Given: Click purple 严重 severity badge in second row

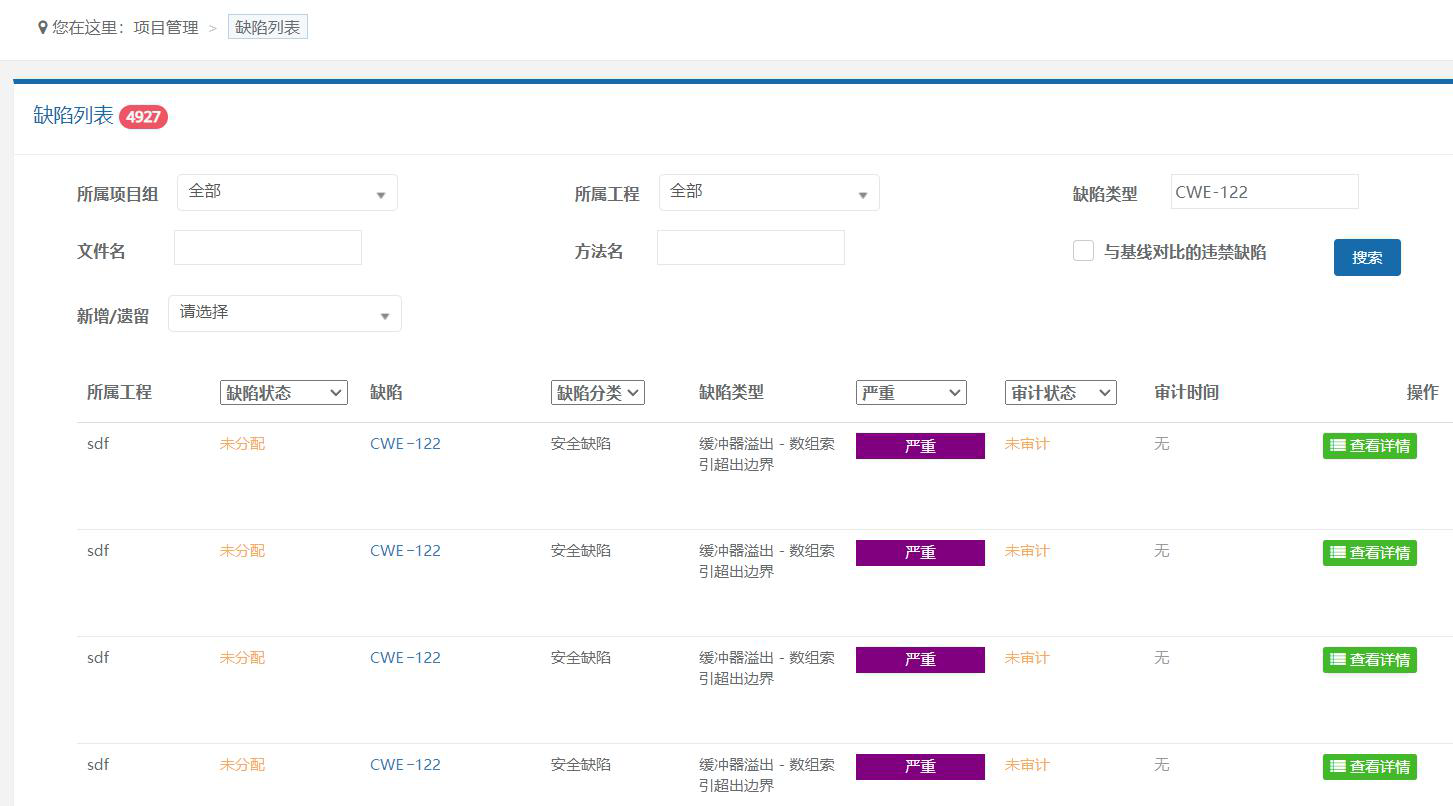Looking at the screenshot, I should tap(920, 553).
